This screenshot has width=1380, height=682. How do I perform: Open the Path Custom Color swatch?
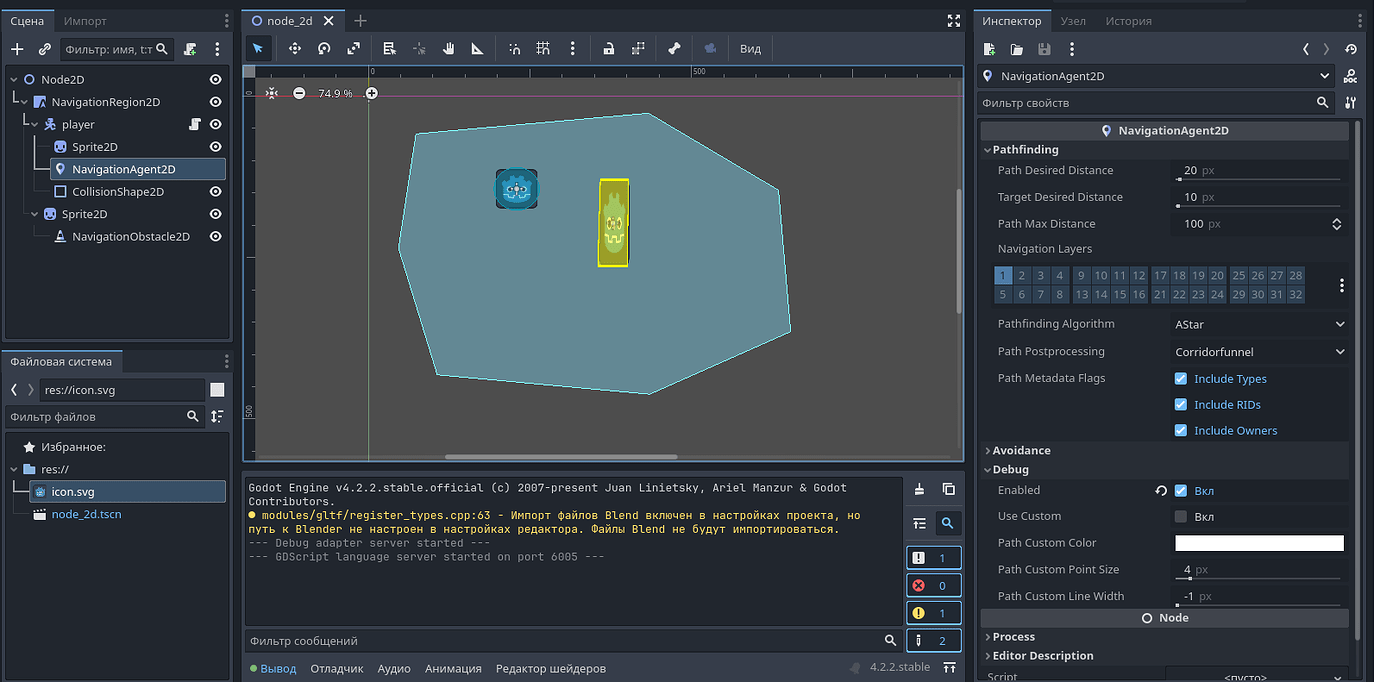pos(1259,543)
